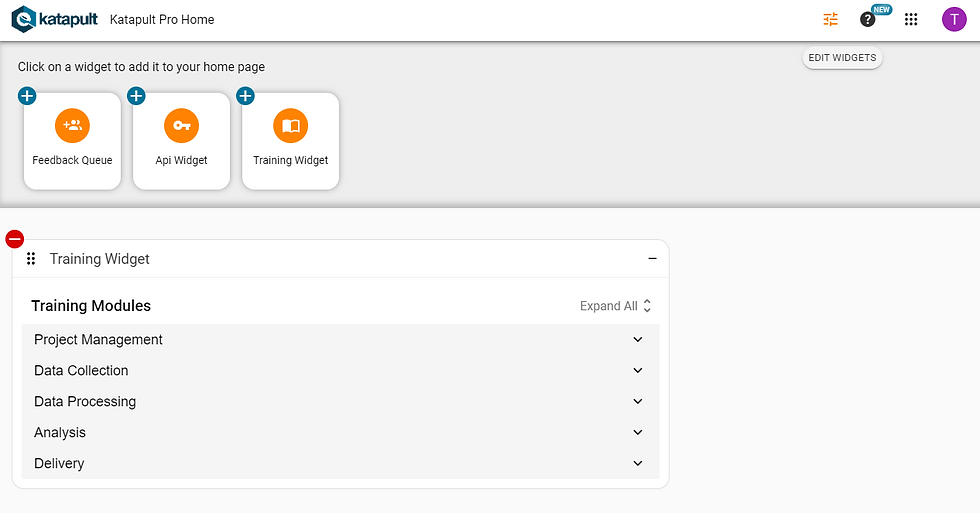The height and width of the screenshot is (513, 980).
Task: Click the Katapult logo
Action: pyautogui.click(x=54, y=19)
